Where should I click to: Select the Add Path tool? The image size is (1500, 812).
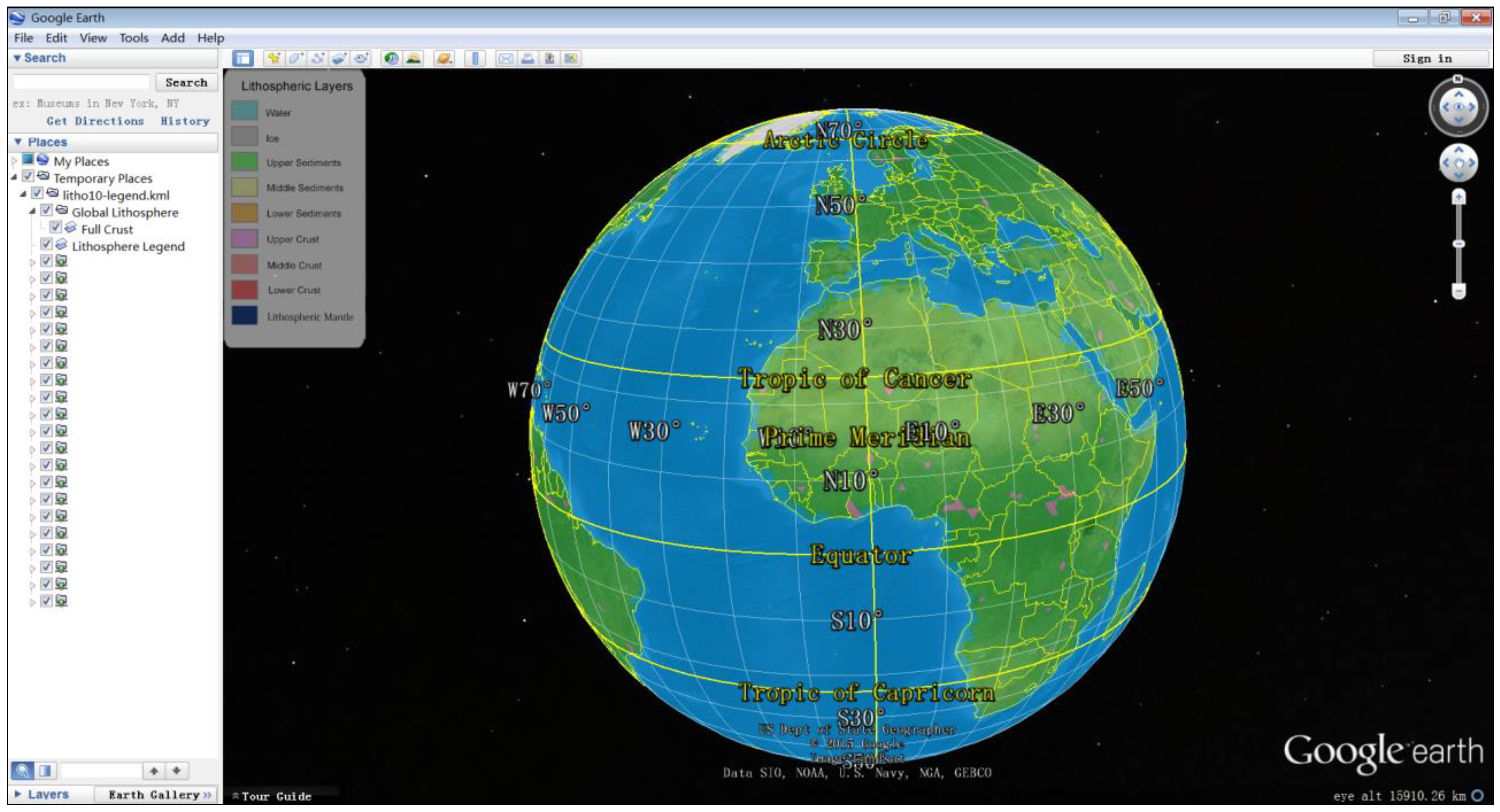click(x=318, y=58)
